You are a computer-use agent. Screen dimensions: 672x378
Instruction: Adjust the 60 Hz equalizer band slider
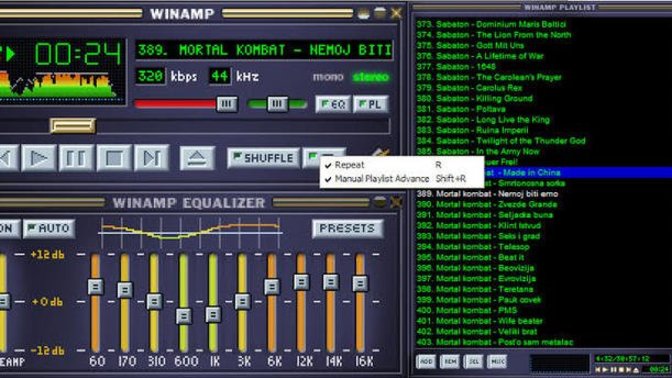click(95, 286)
